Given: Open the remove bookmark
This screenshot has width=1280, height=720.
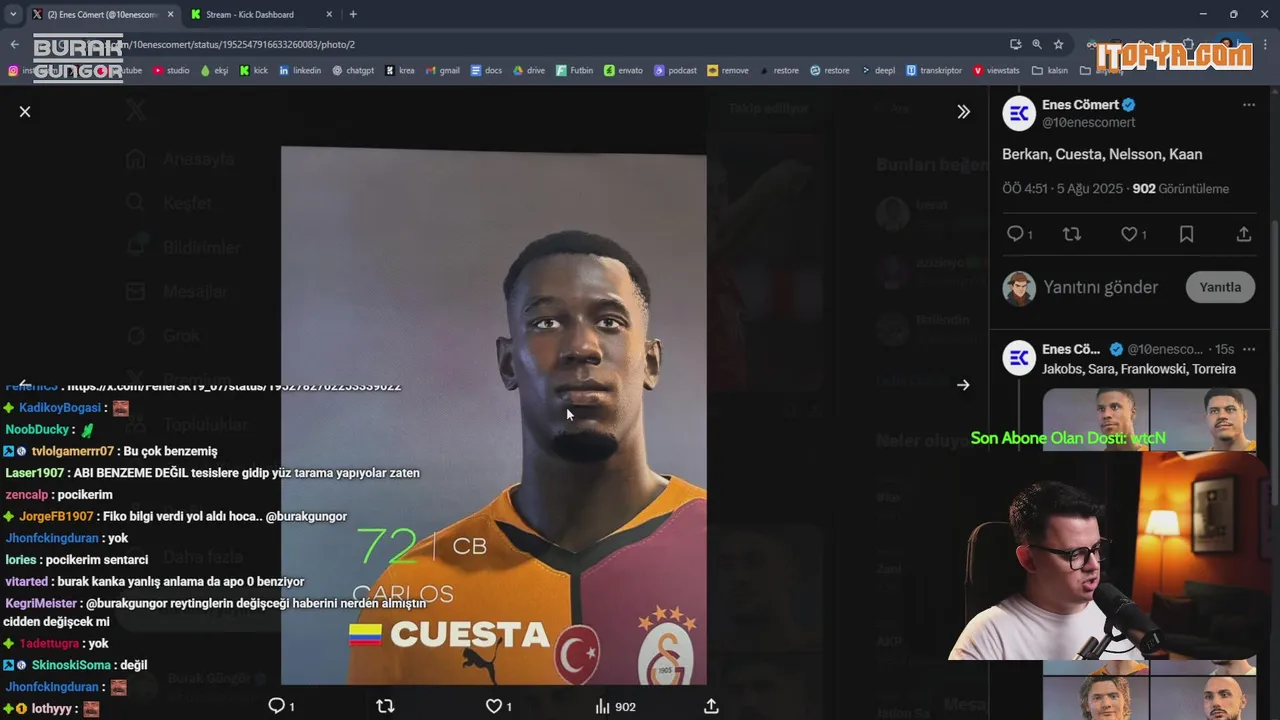Looking at the screenshot, I should [728, 71].
